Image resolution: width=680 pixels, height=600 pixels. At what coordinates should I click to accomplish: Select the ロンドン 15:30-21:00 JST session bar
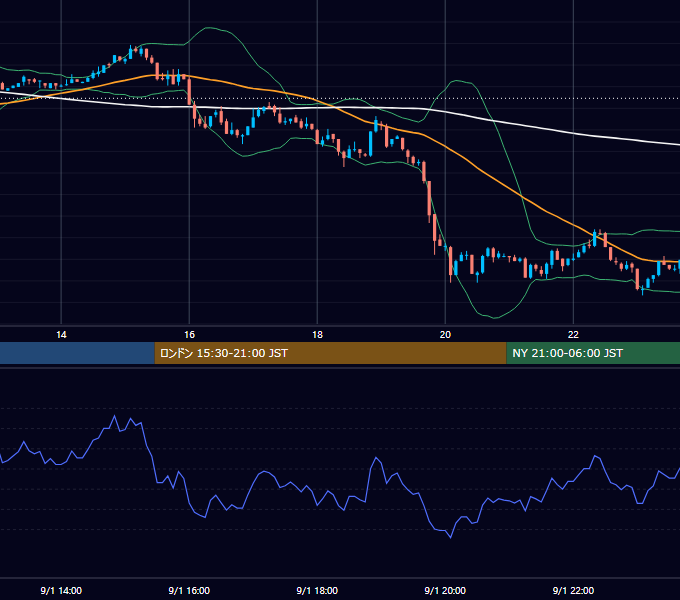330,353
